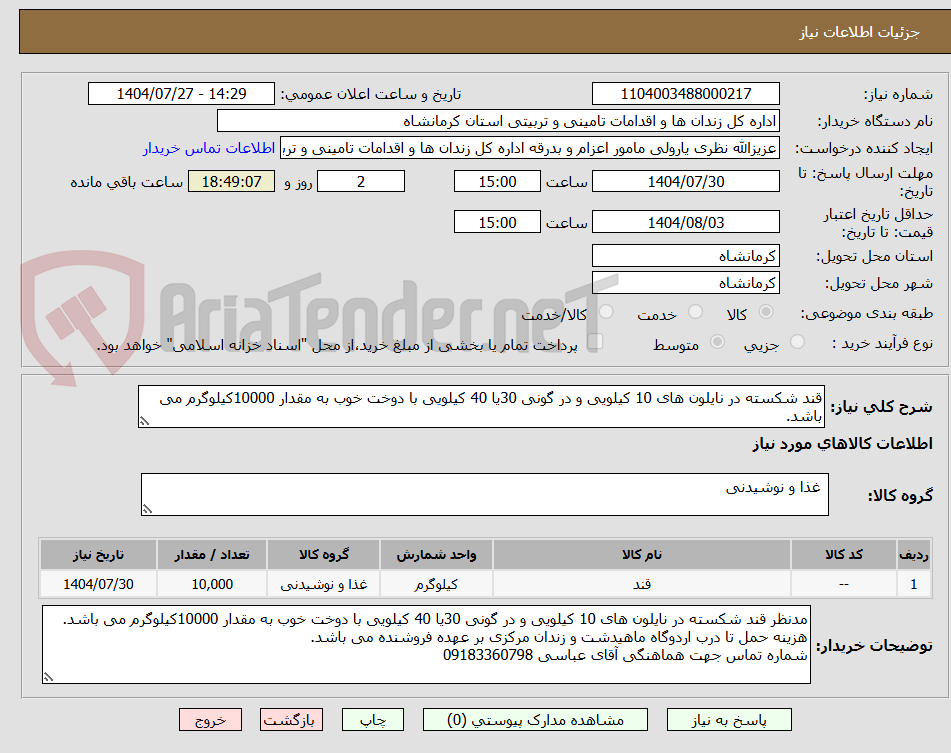Click the گروه کالا text area غذا و نوشیدنی
Viewport: 951px width, 753px height.
point(485,495)
